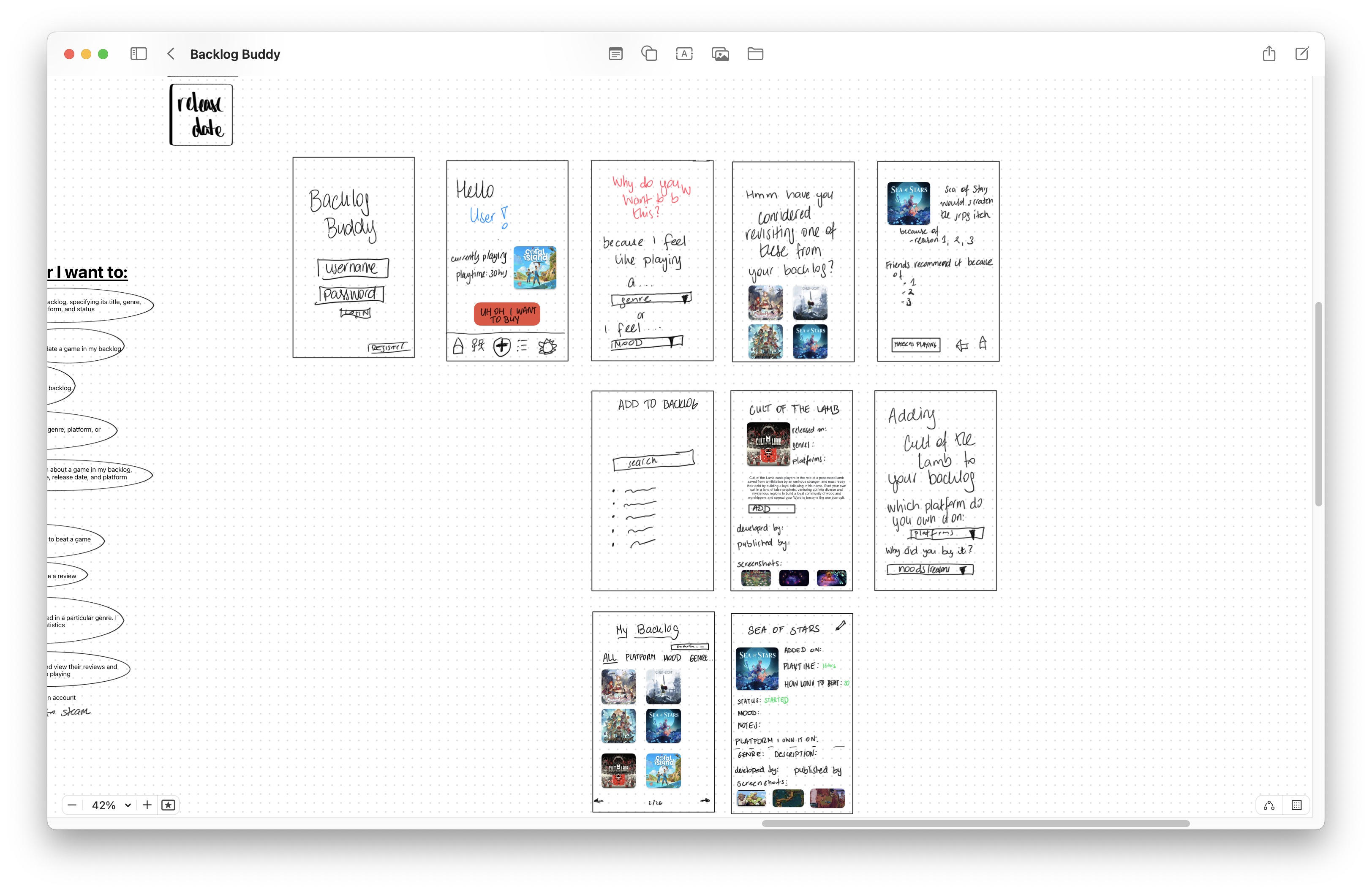Create a new Freeform board

[1302, 54]
